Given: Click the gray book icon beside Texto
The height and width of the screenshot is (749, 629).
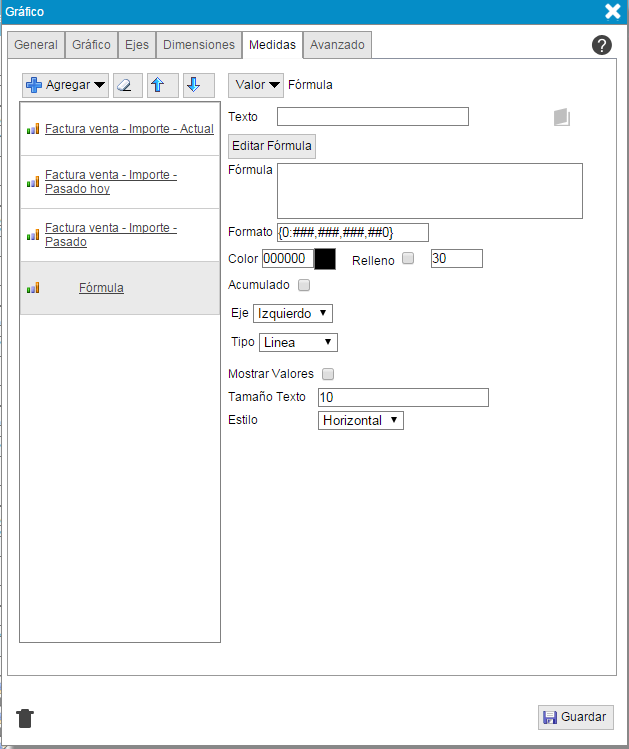Looking at the screenshot, I should [x=562, y=118].
